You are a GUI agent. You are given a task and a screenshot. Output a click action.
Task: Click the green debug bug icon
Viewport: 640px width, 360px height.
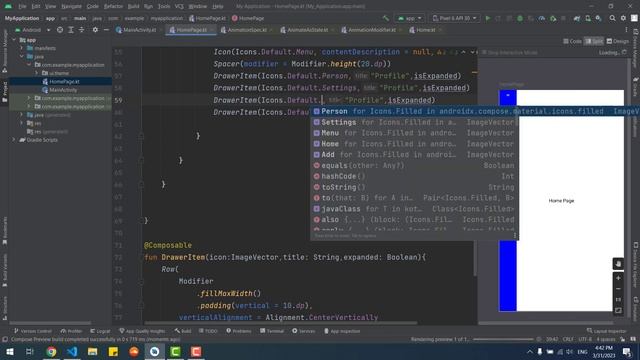520,18
